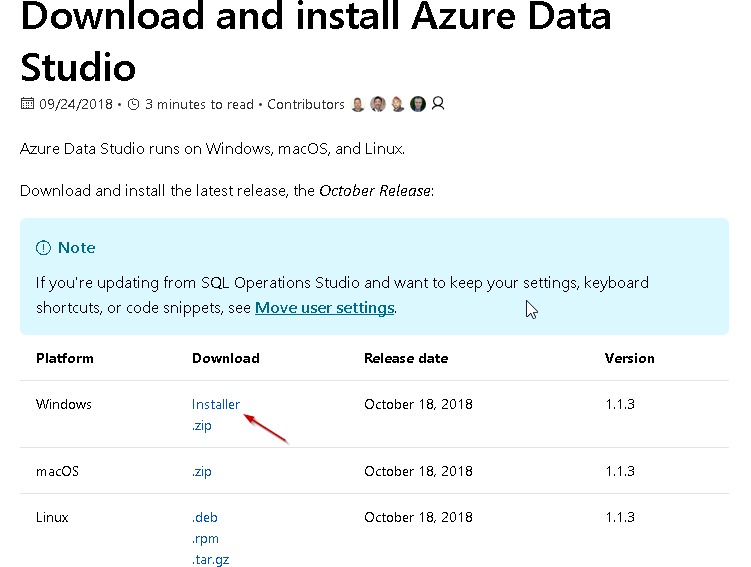
Task: Download the Linux .rpm package
Action: coord(205,539)
